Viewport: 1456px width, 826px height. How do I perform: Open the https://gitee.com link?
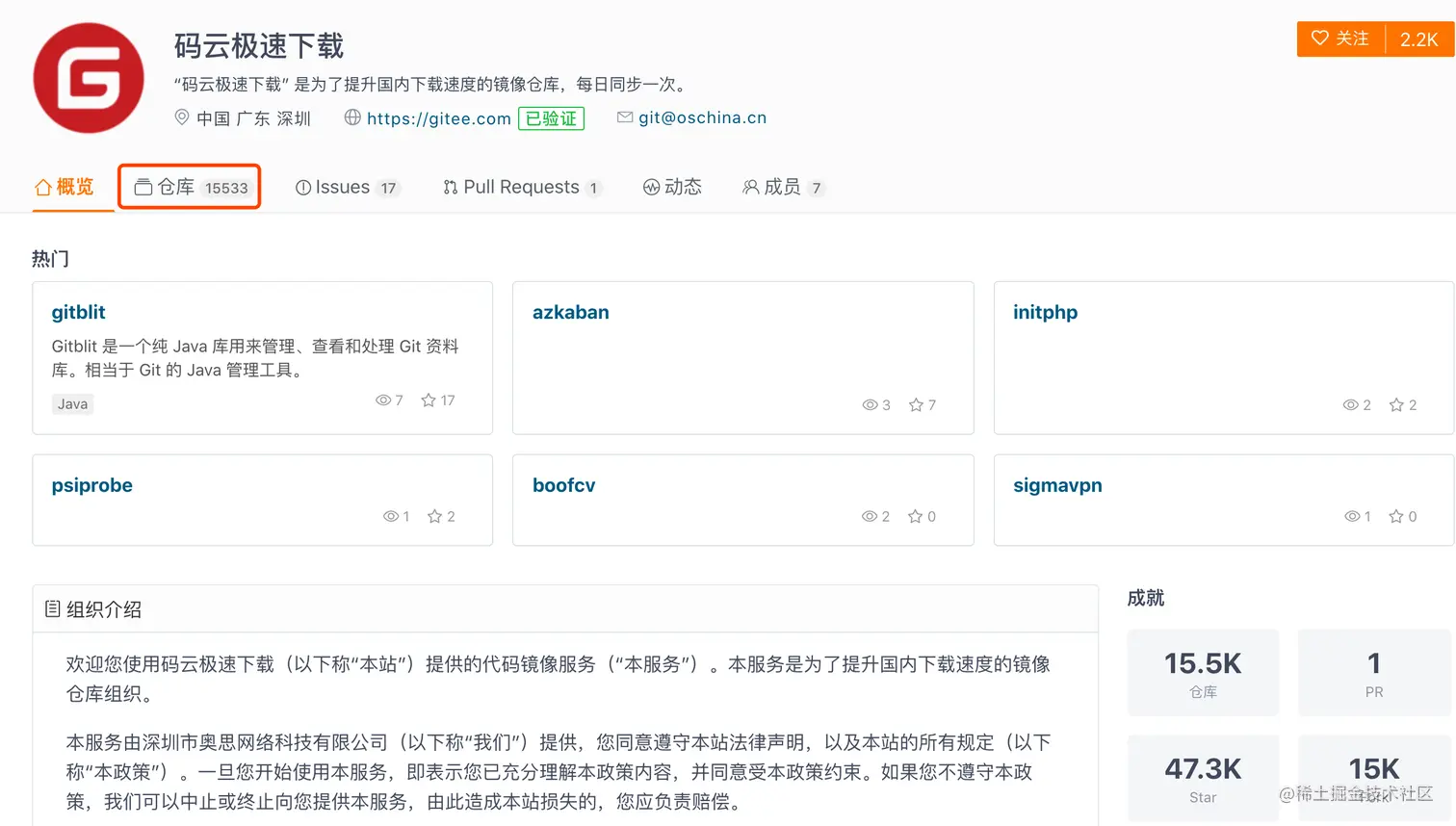tap(439, 118)
